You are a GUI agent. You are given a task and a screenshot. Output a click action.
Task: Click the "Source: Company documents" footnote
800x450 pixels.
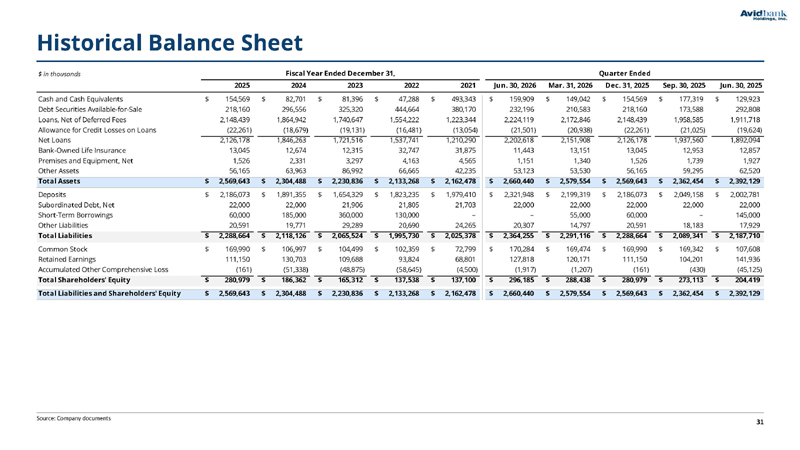tap(73, 418)
